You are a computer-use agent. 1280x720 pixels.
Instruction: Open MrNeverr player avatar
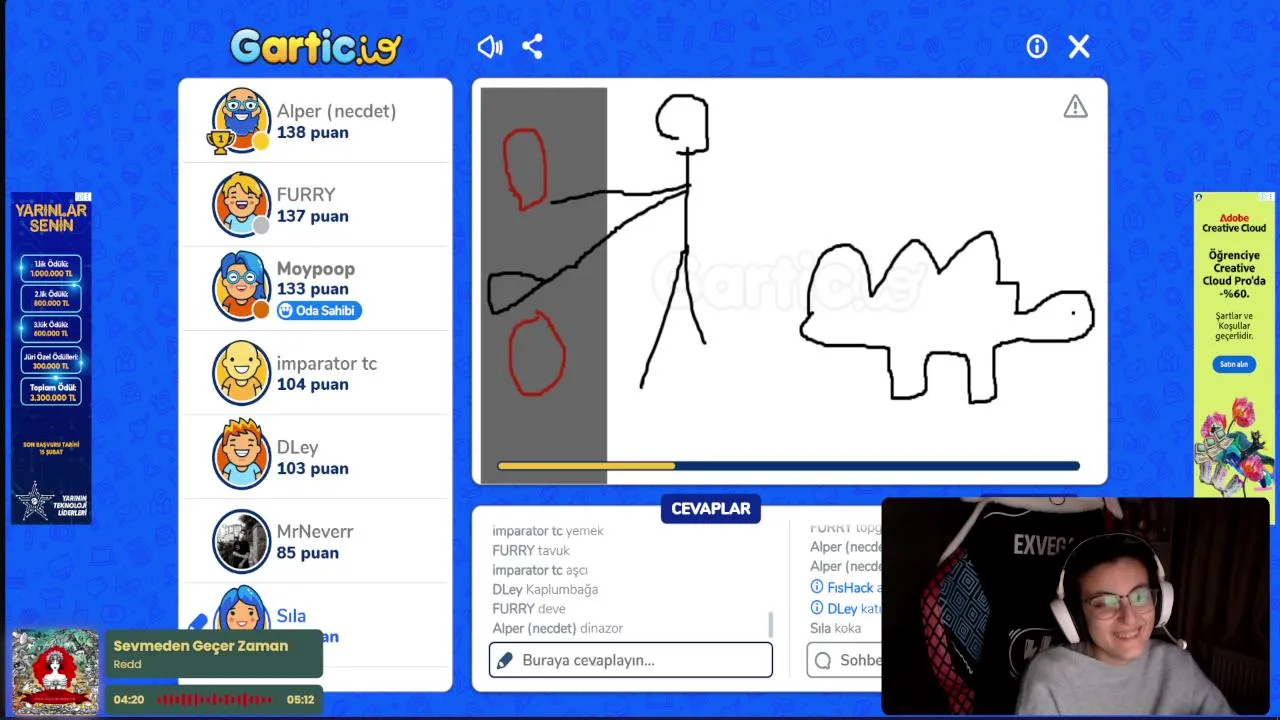coord(241,540)
